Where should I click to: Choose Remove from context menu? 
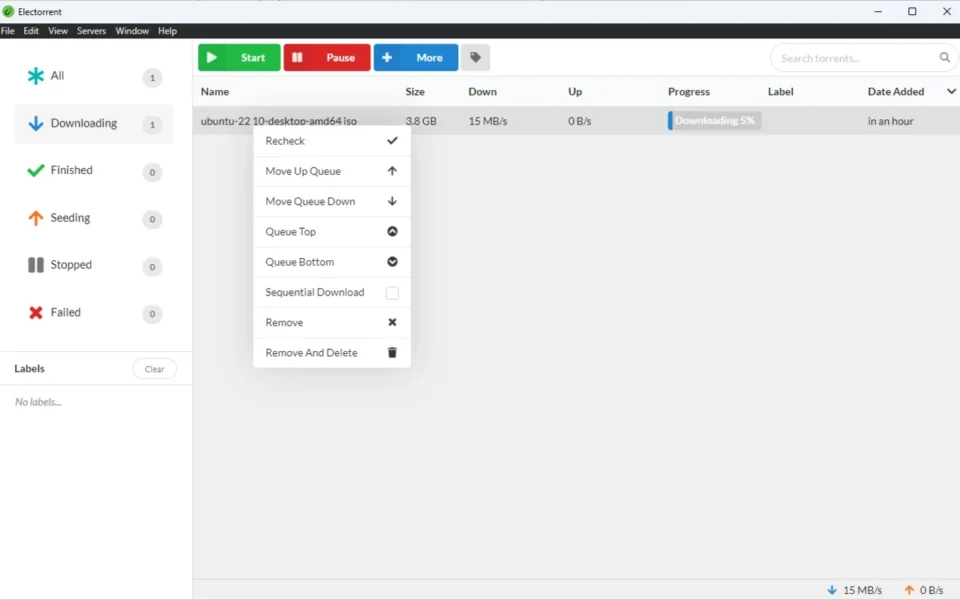332,323
